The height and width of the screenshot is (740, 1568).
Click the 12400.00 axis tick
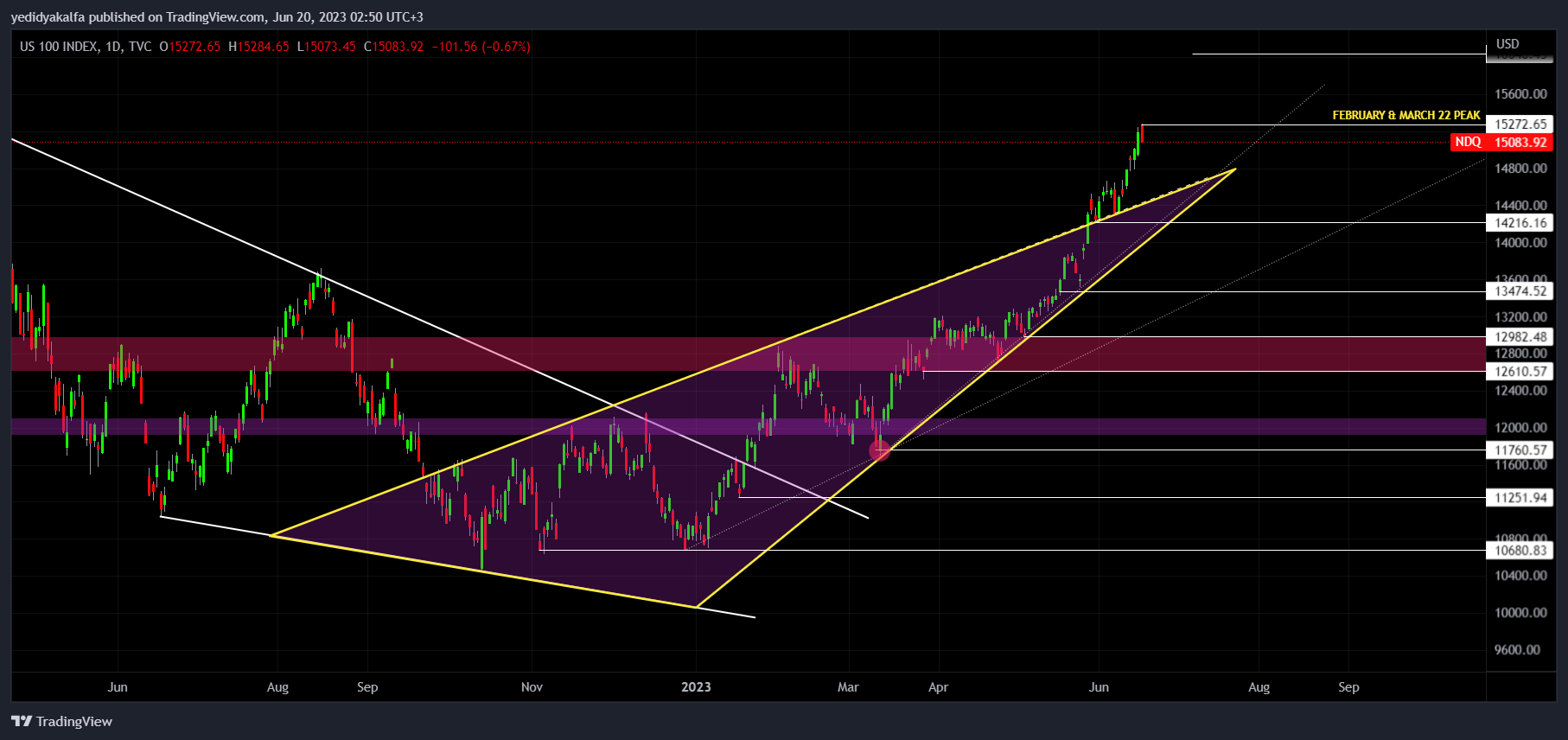point(1520,391)
